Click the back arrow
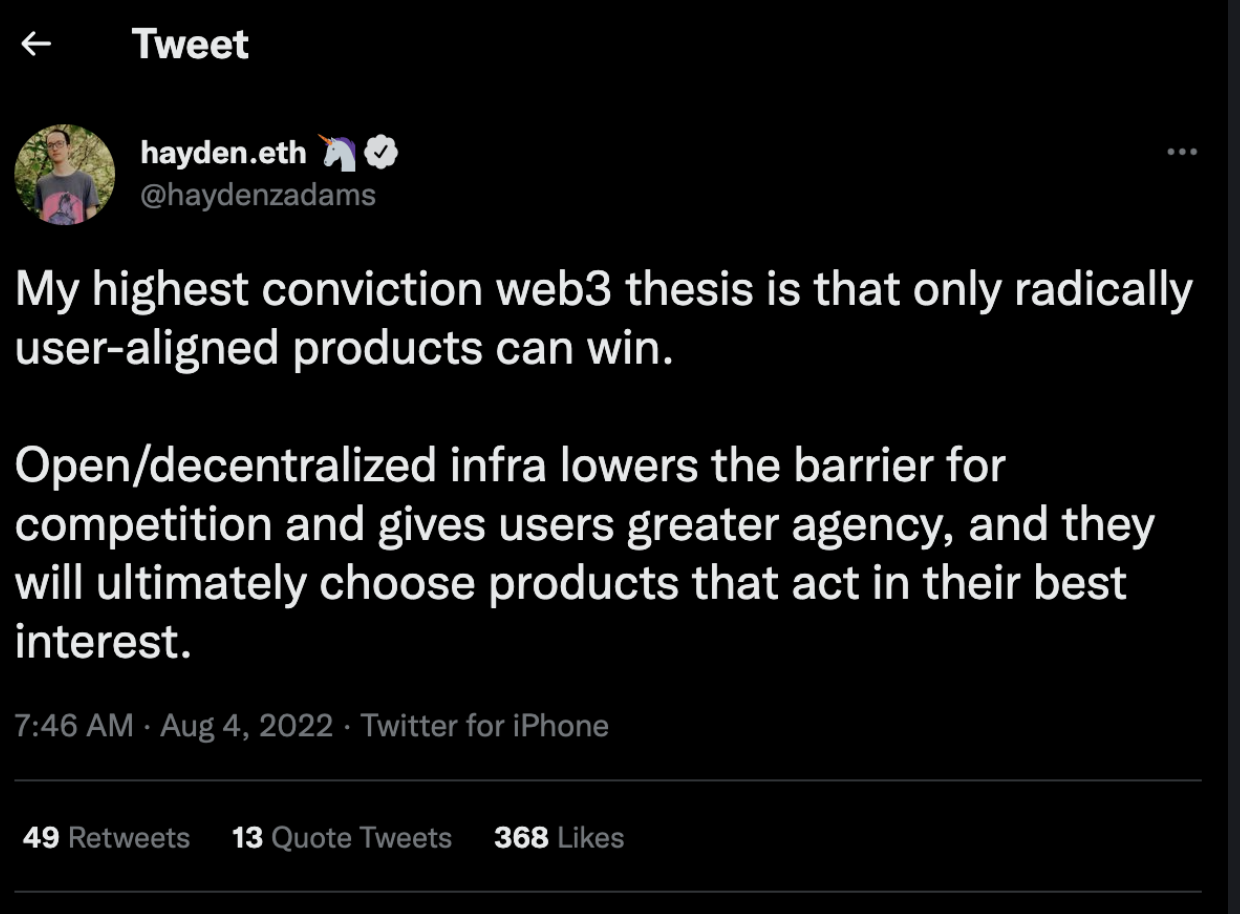 tap(36, 43)
